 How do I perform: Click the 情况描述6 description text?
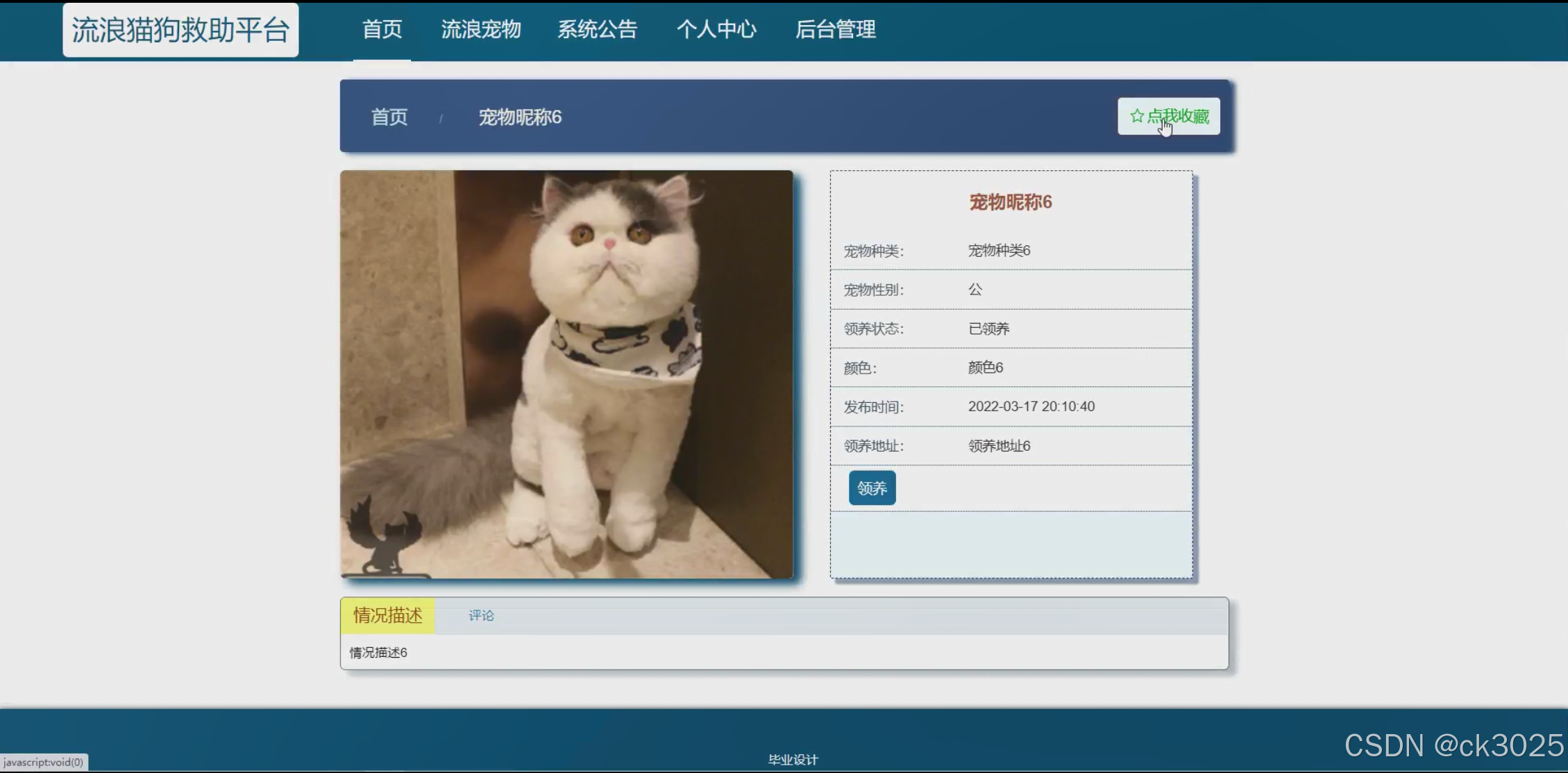coord(378,653)
